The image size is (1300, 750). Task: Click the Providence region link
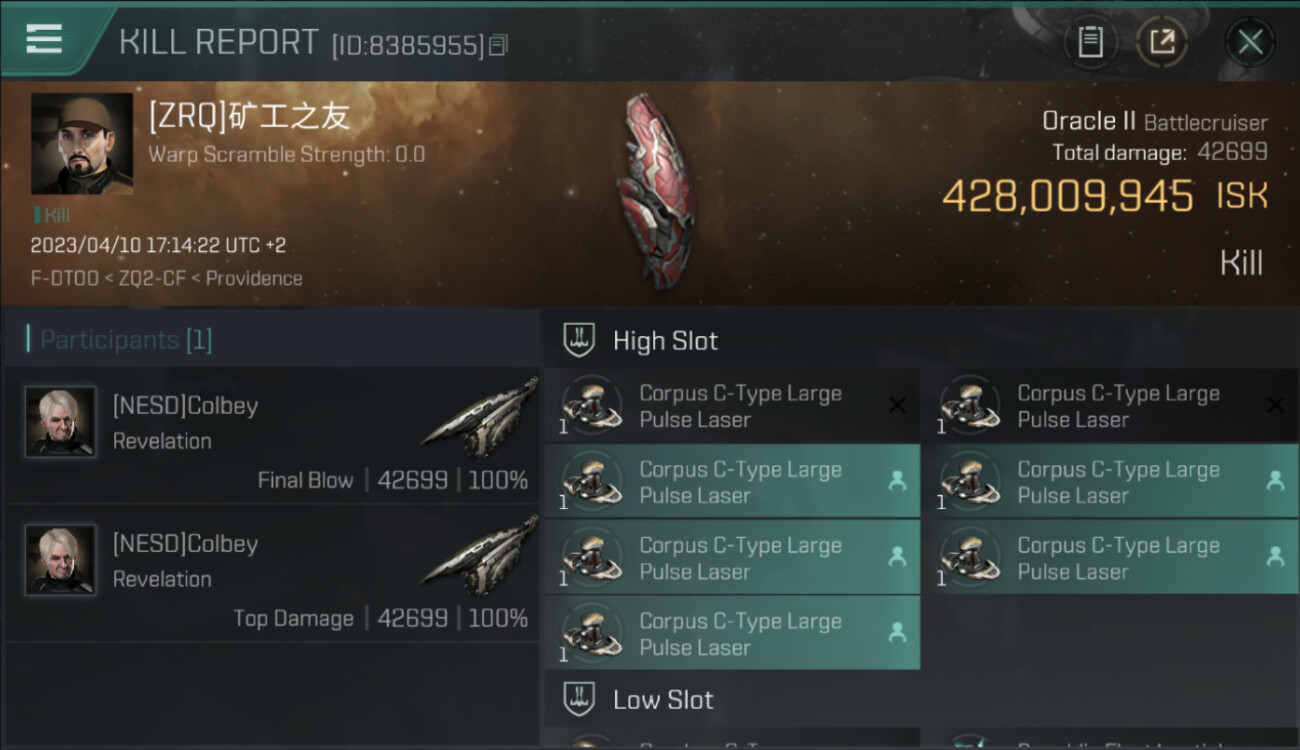pos(255,278)
